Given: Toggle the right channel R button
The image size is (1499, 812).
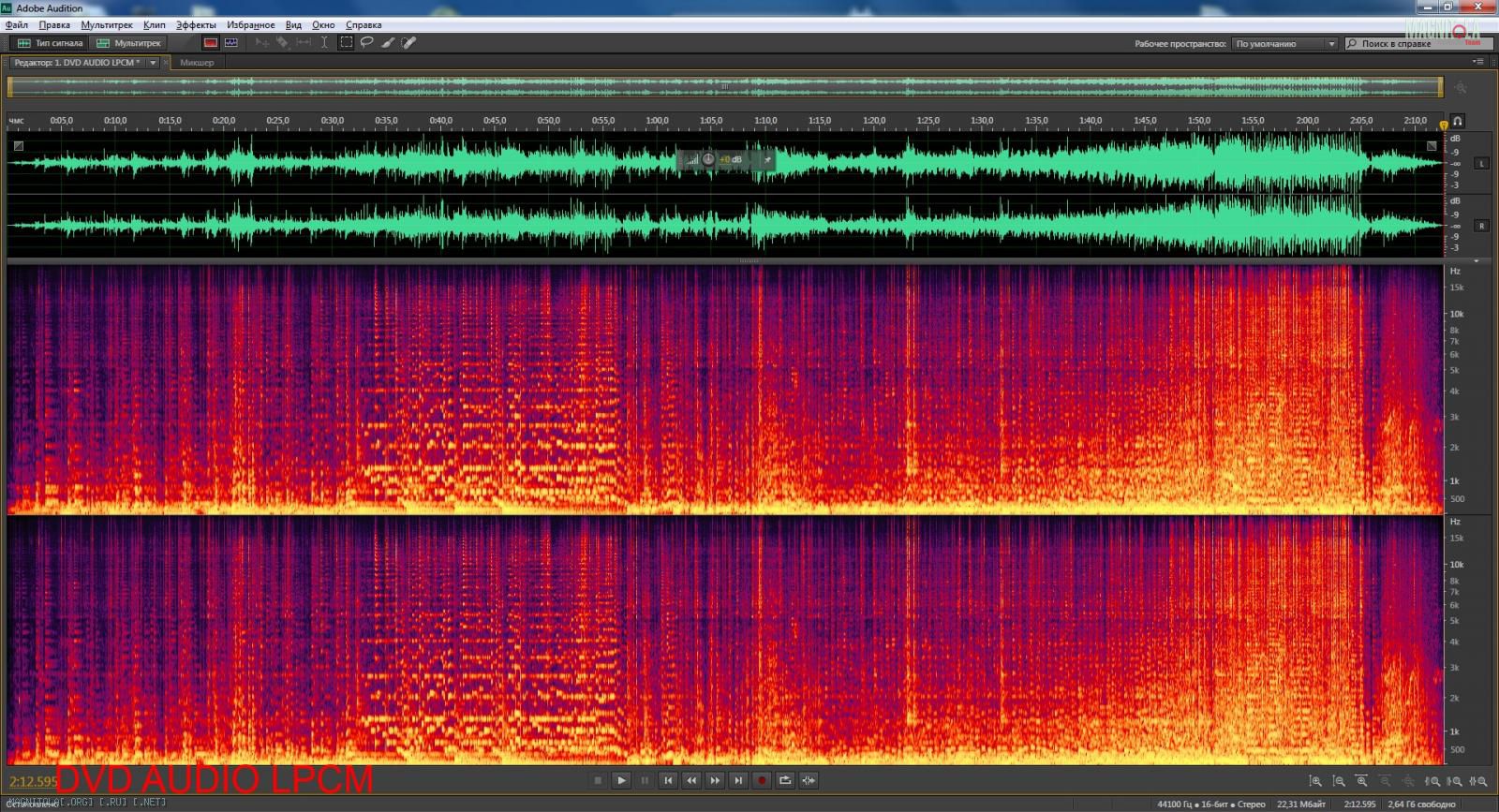Looking at the screenshot, I should click(x=1481, y=226).
